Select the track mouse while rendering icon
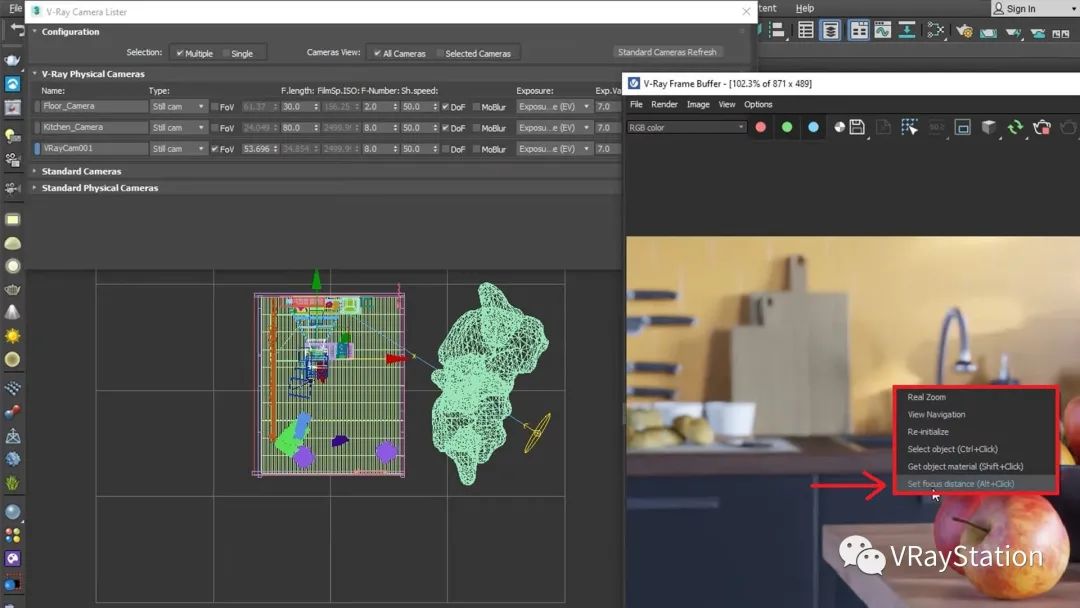 (x=909, y=127)
